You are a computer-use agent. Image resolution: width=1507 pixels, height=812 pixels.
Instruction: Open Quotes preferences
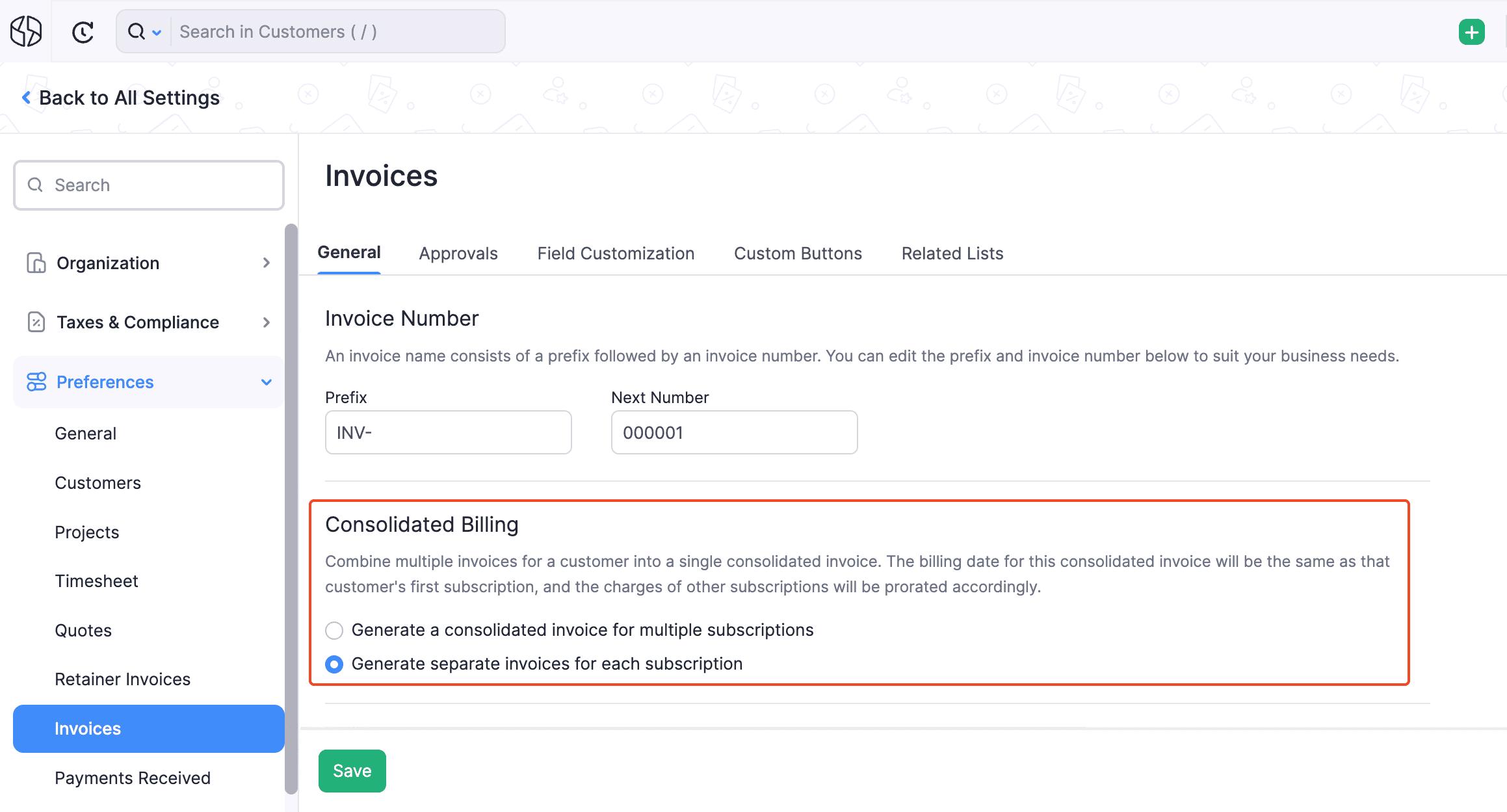(x=83, y=630)
